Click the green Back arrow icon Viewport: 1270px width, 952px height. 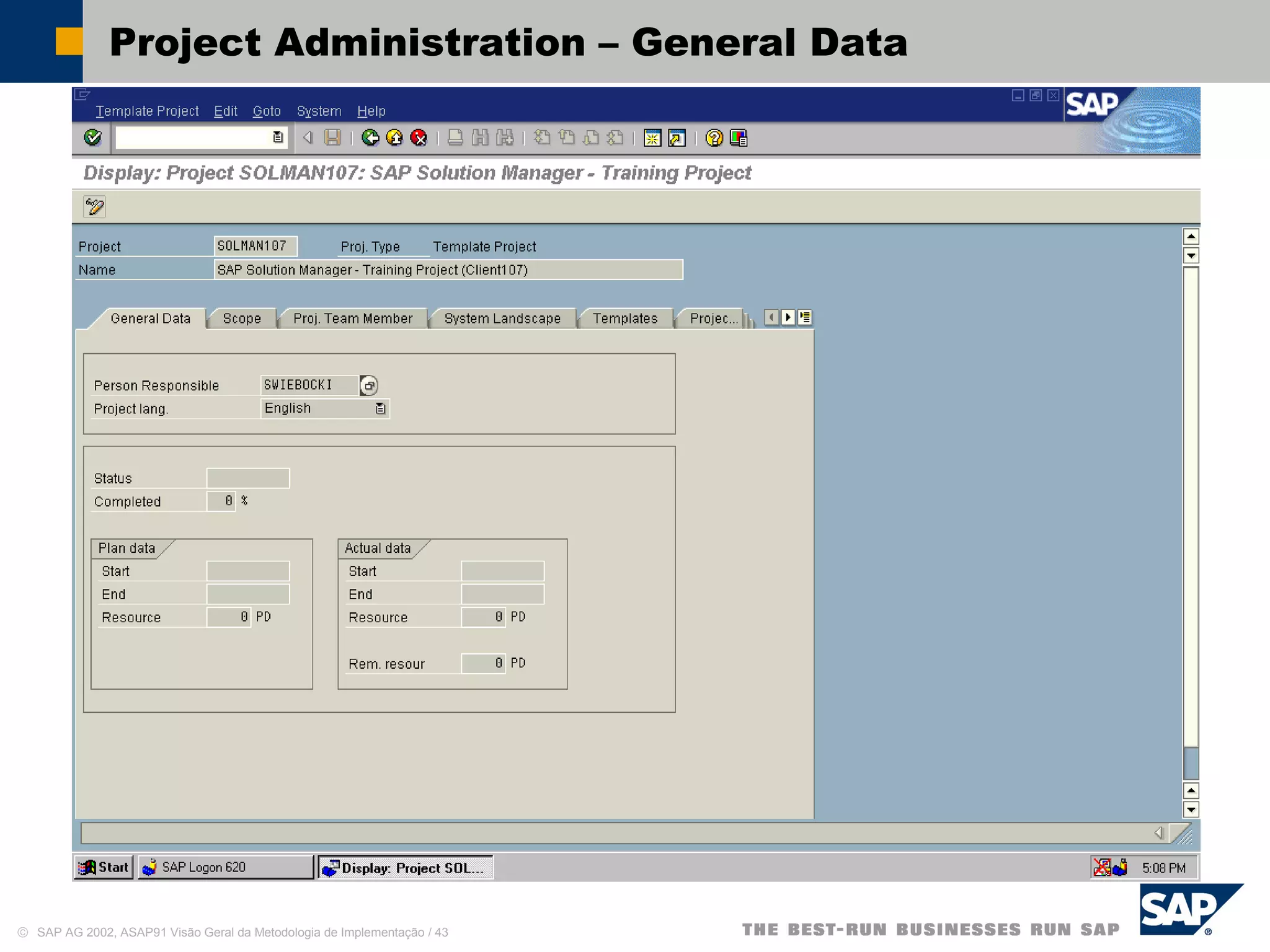pyautogui.click(x=370, y=137)
